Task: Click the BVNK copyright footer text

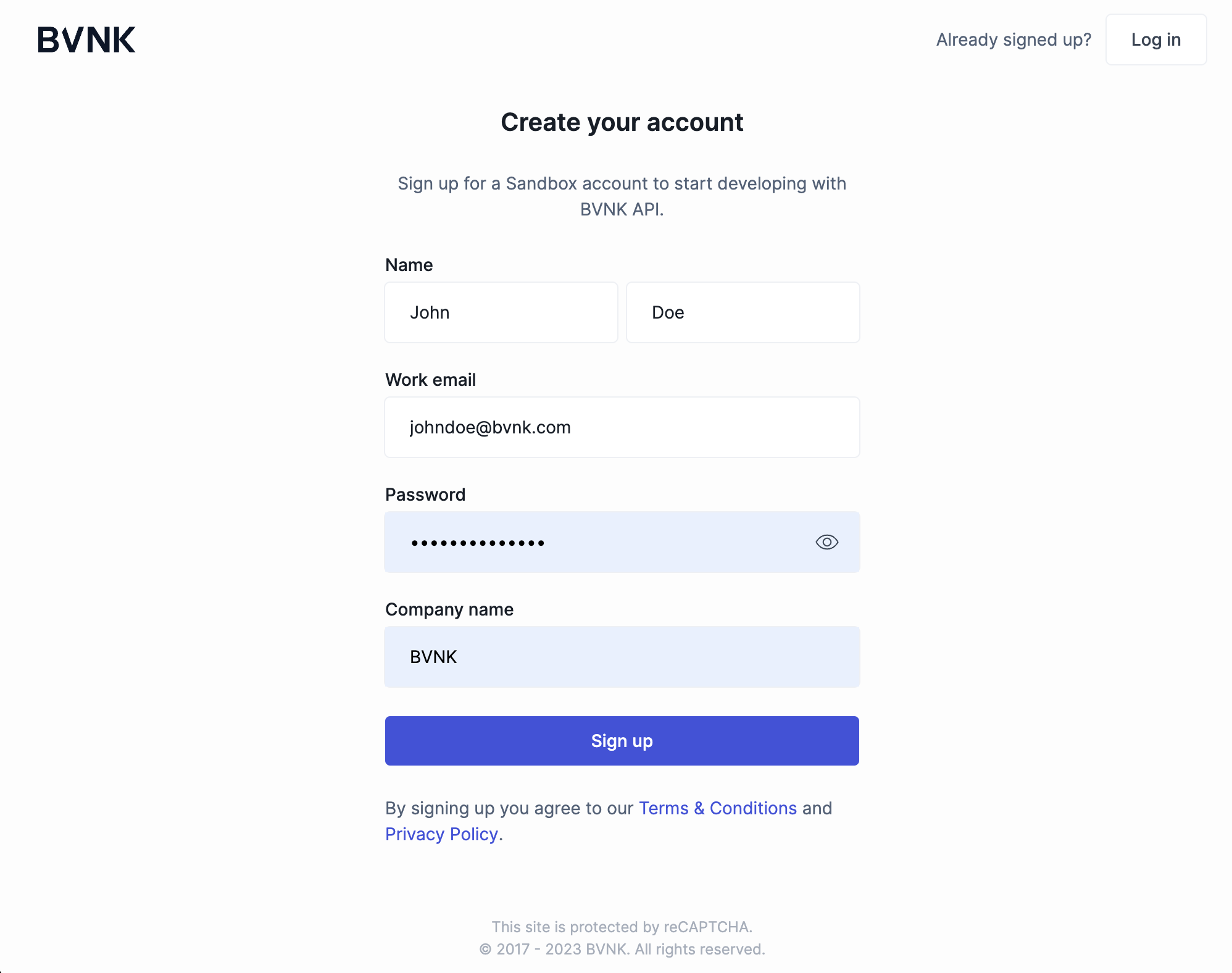Action: 622,949
